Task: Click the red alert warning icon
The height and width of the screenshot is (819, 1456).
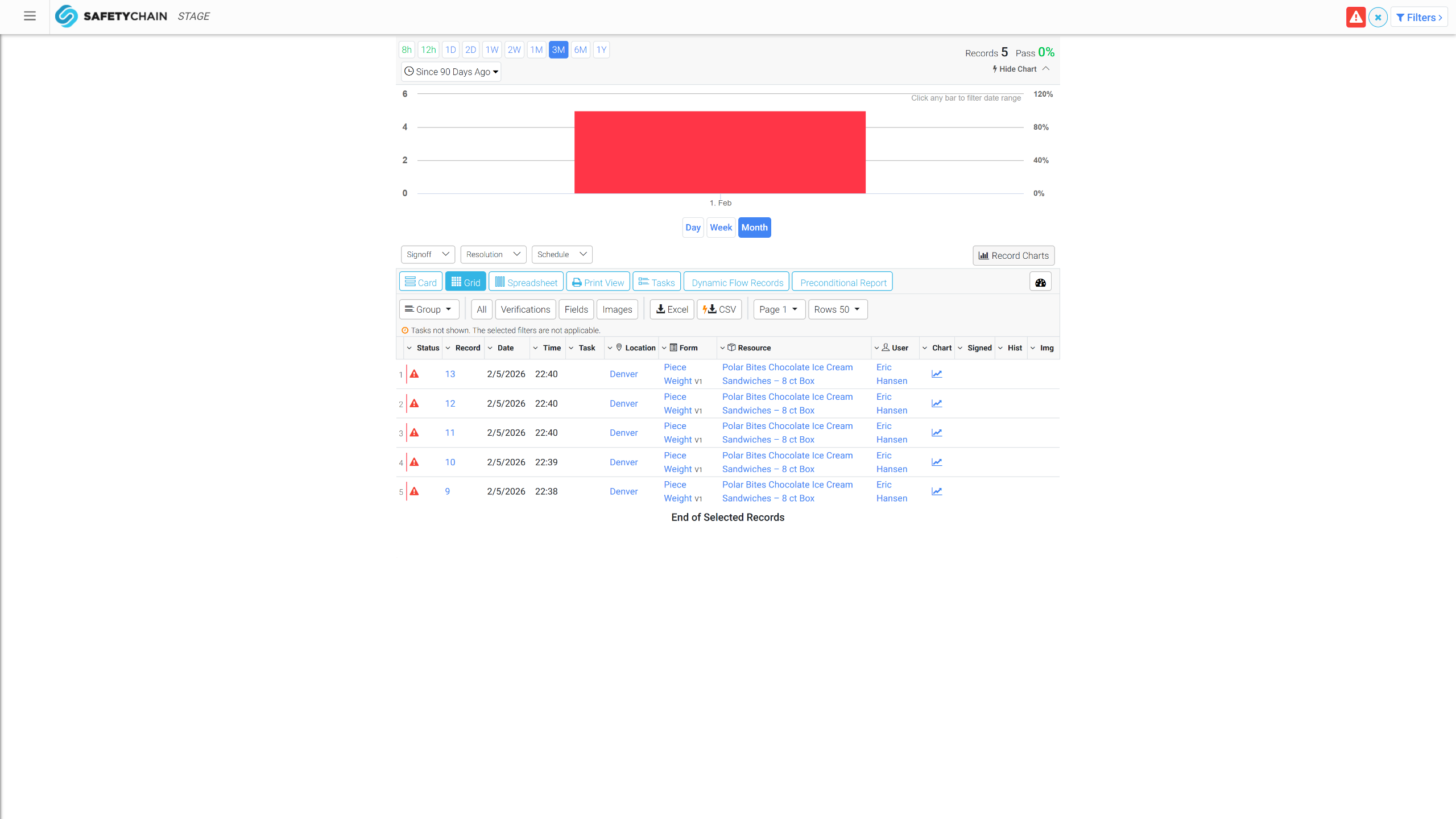Action: [1355, 17]
